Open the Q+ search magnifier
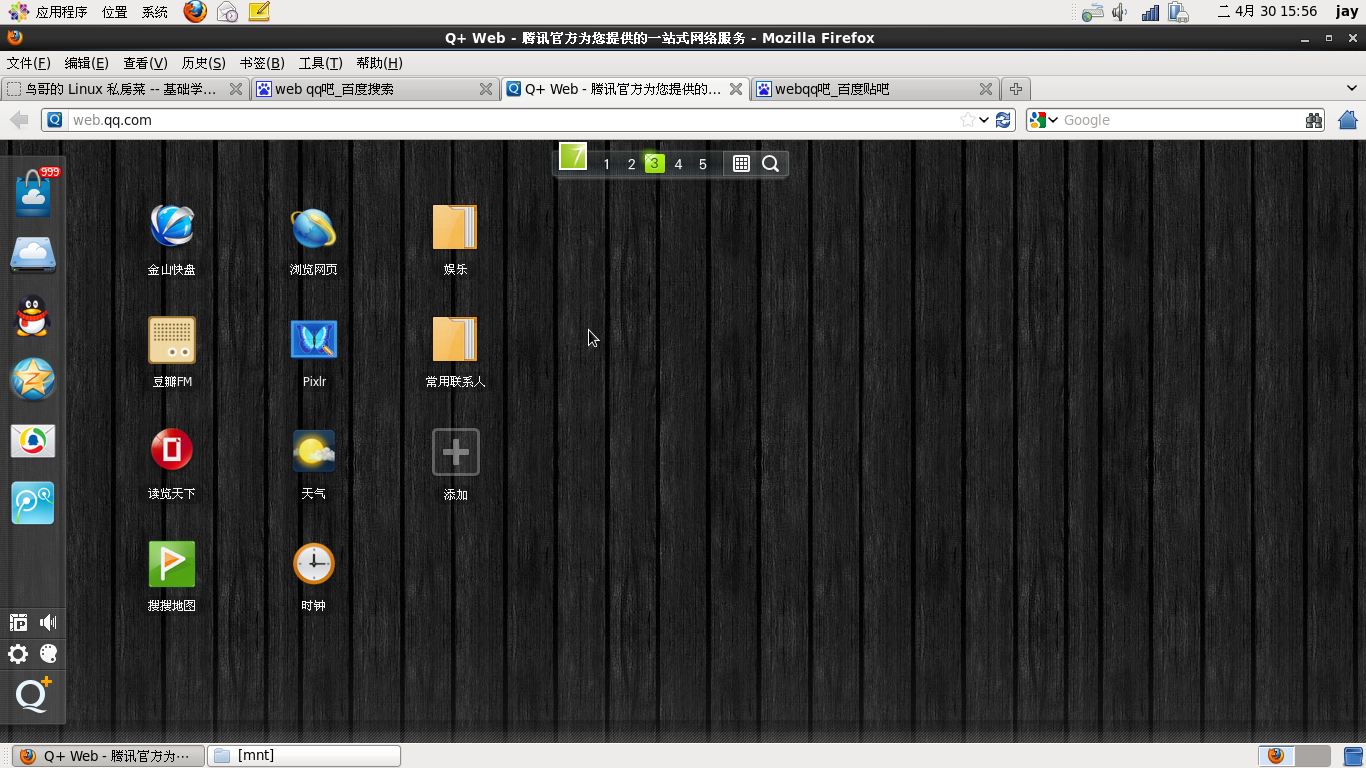This screenshot has width=1366, height=768. click(x=770, y=164)
